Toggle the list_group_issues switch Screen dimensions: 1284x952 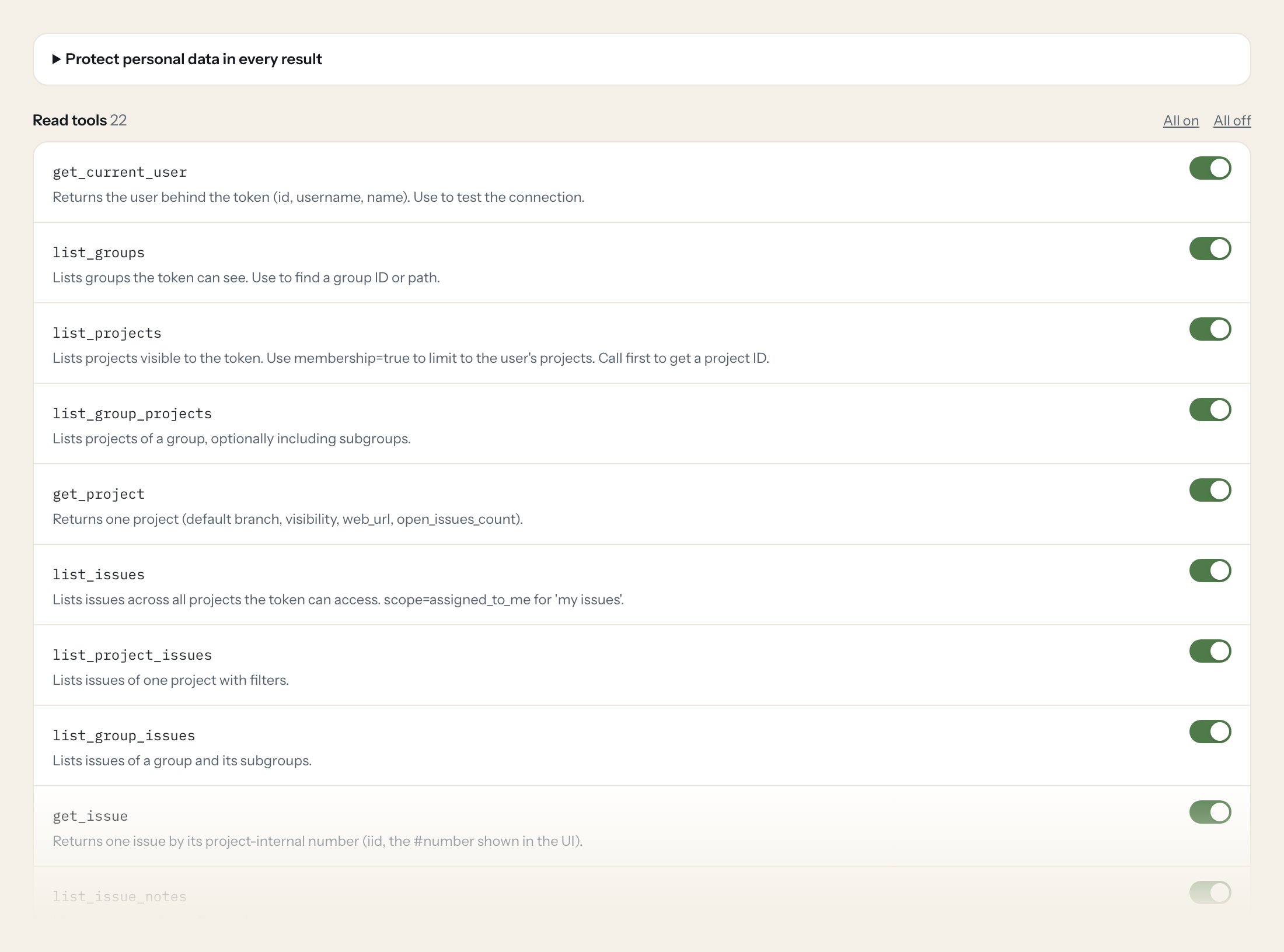click(1210, 731)
